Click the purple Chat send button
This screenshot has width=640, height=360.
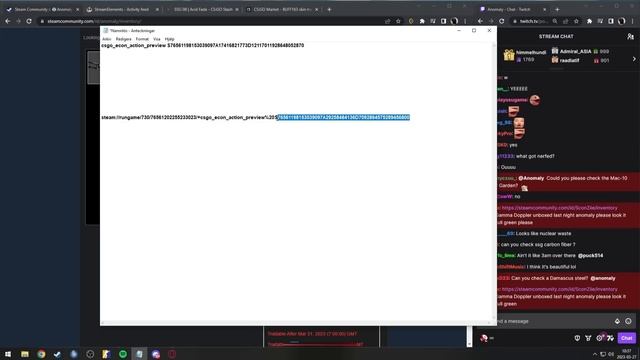click(627, 338)
